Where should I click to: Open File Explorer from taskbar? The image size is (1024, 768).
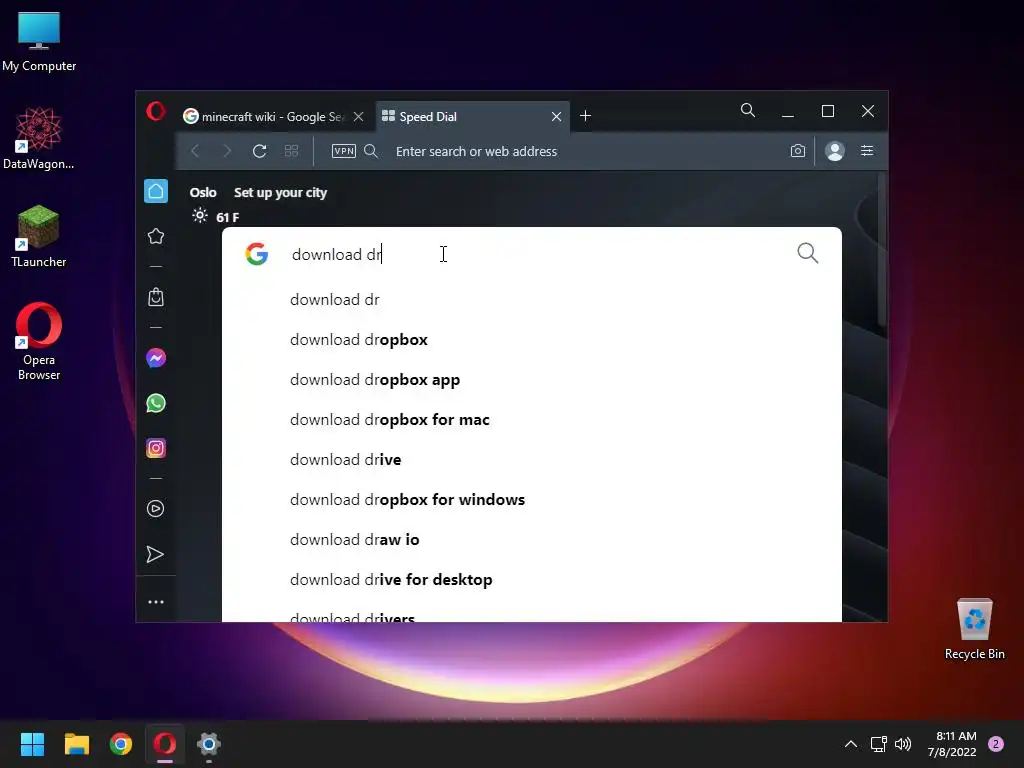tap(76, 744)
